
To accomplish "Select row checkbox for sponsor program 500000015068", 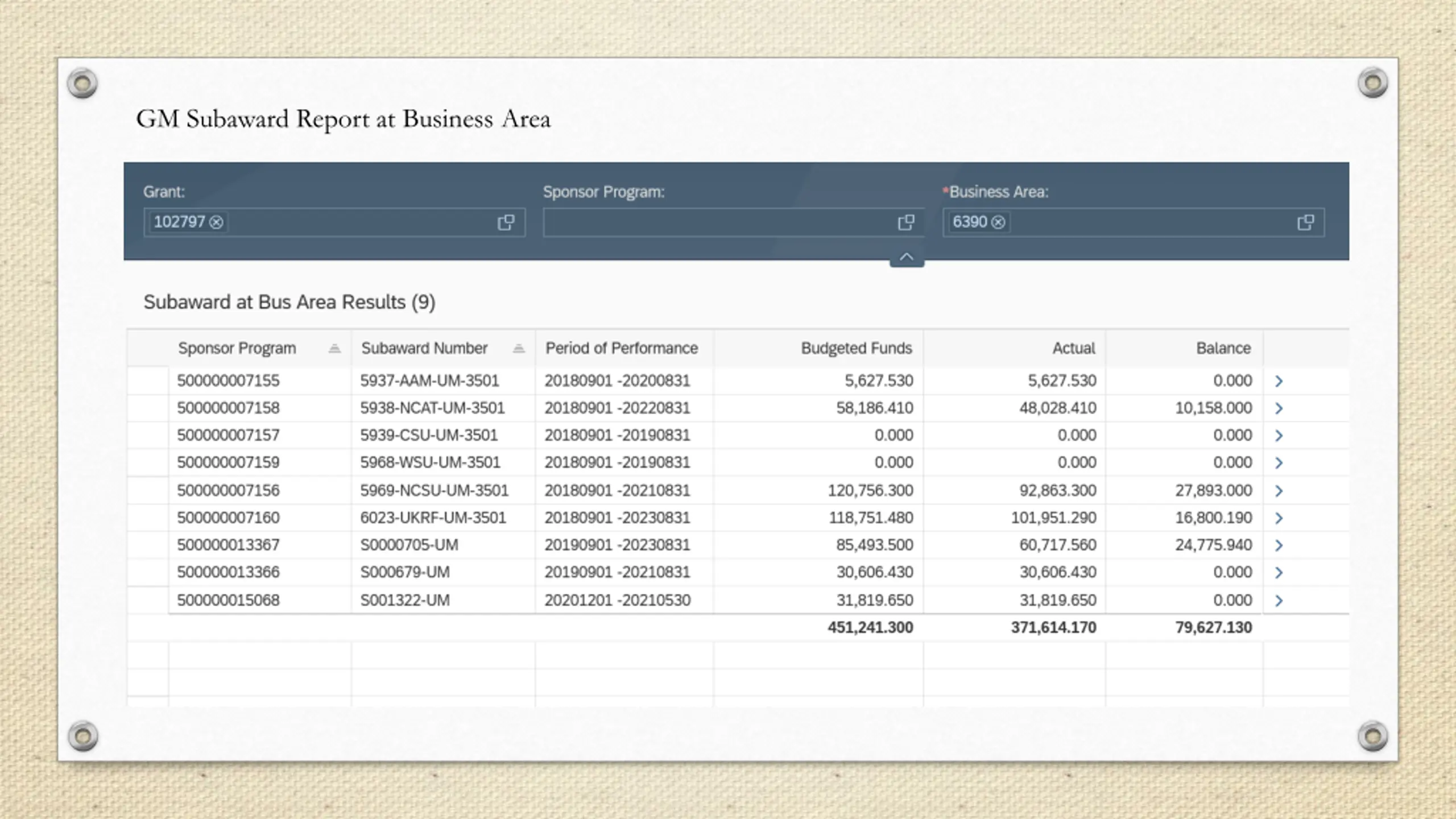I will click(x=148, y=601).
